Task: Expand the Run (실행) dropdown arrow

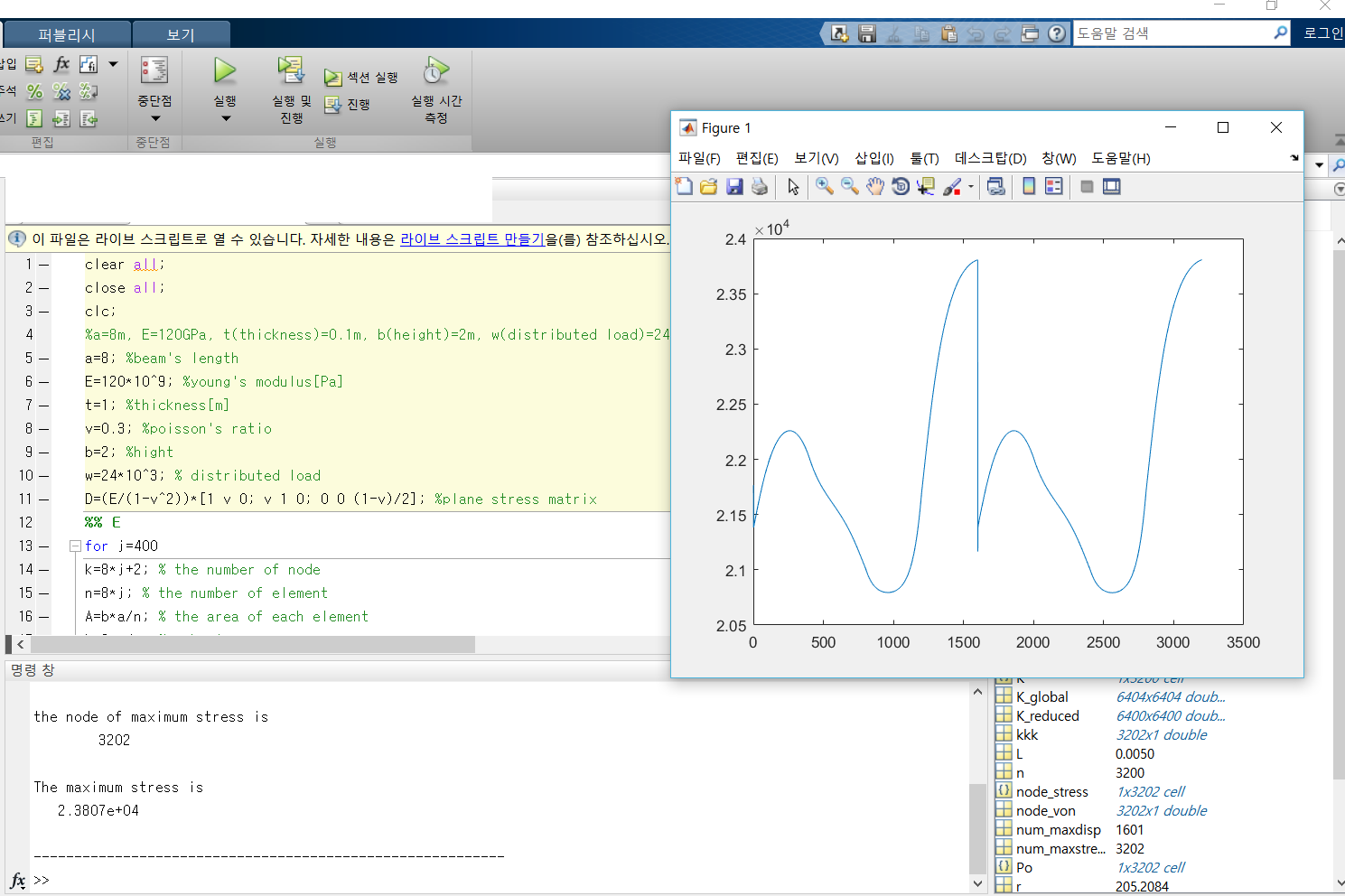Action: click(226, 118)
